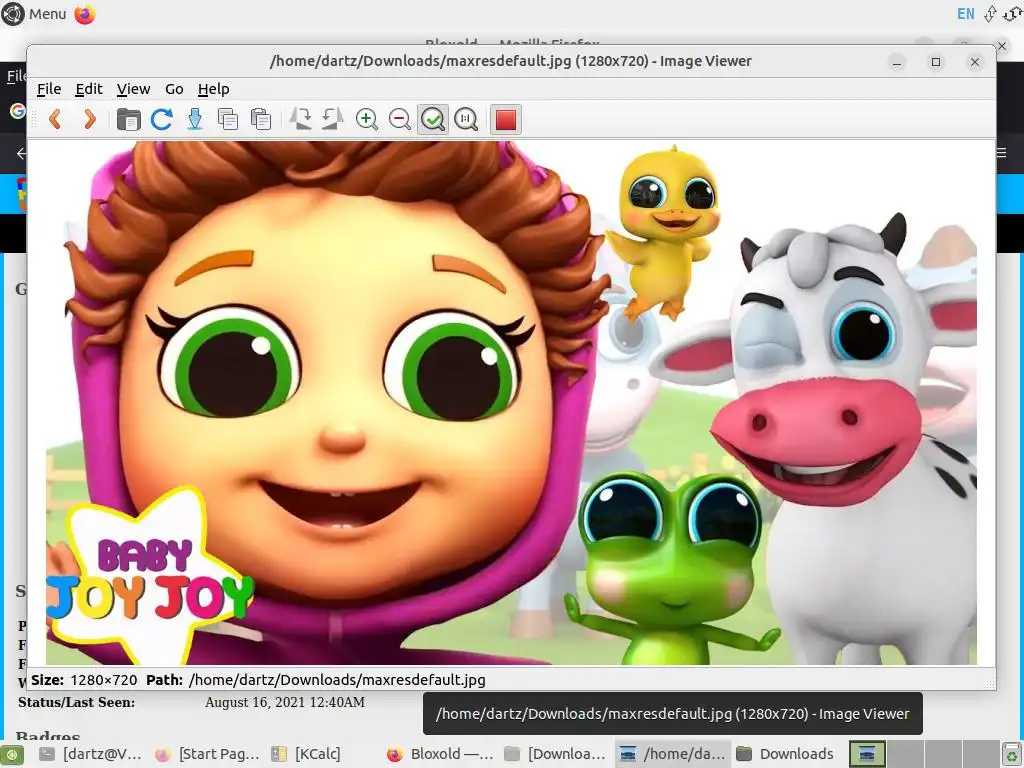
Task: Open the View menu in Image Viewer
Action: 133,89
